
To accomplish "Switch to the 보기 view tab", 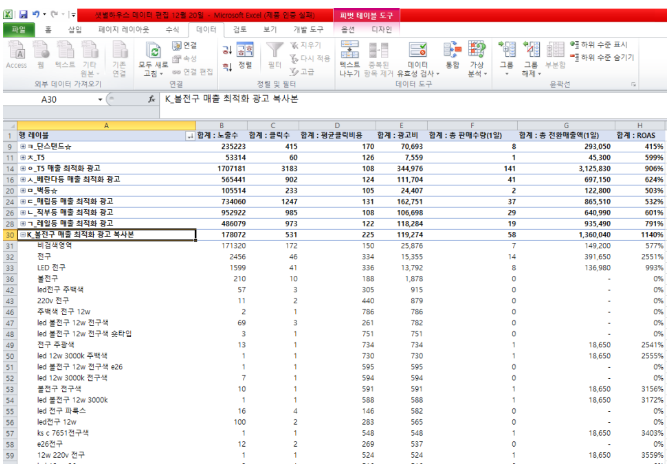I will point(270,29).
